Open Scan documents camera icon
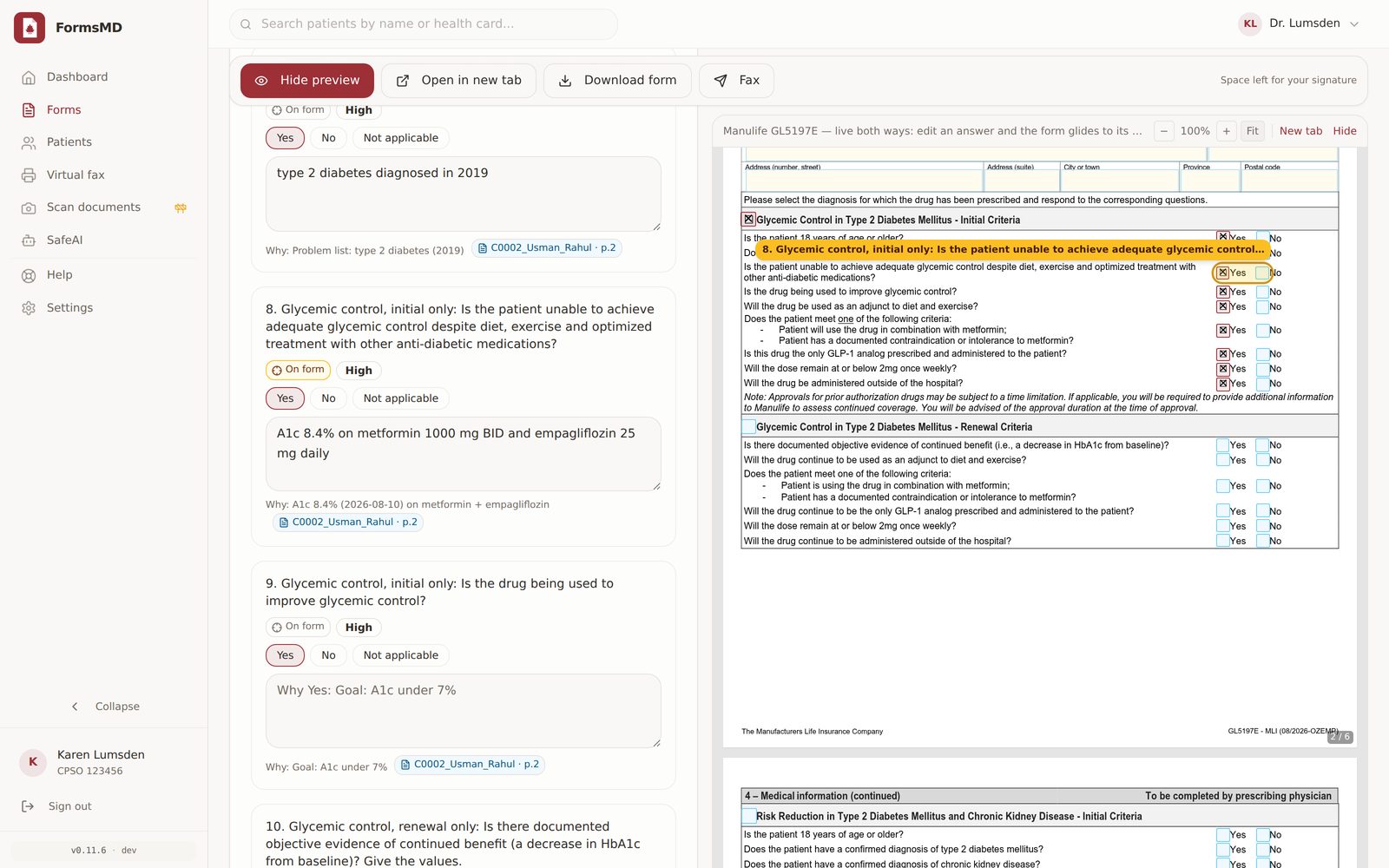 [x=29, y=207]
